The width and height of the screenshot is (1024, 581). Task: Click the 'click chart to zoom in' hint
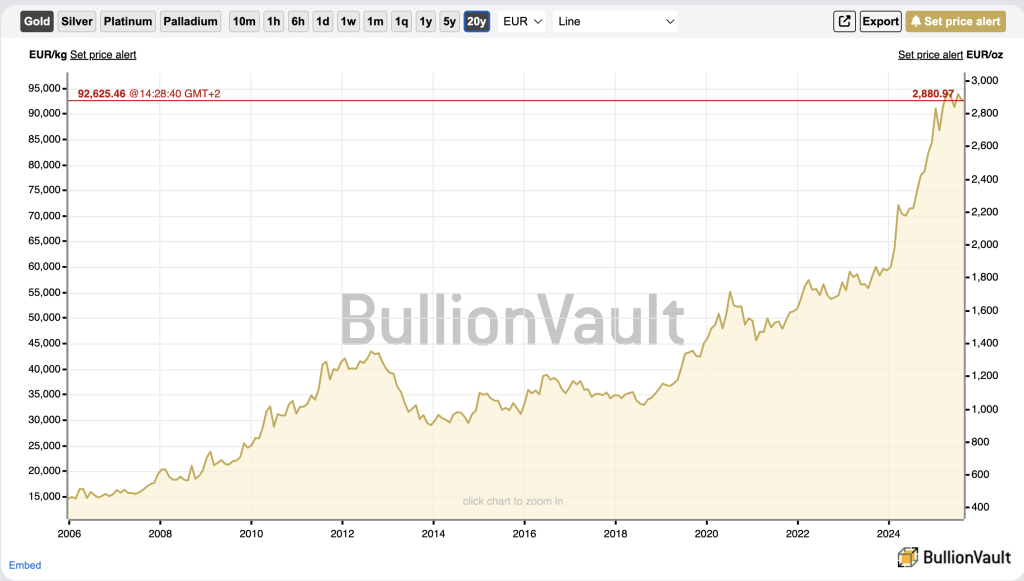click(513, 501)
